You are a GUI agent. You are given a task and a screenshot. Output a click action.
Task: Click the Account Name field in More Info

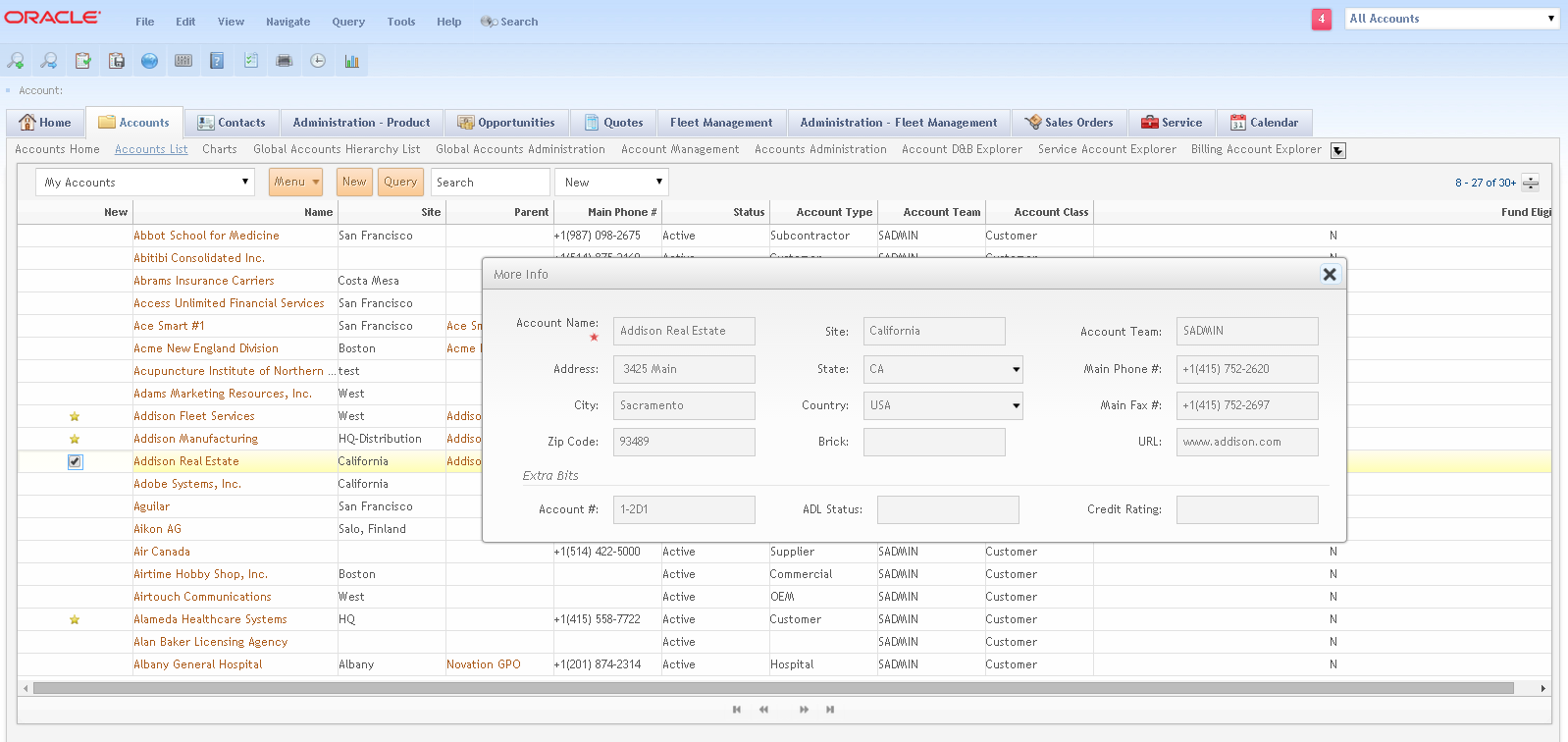coord(685,331)
